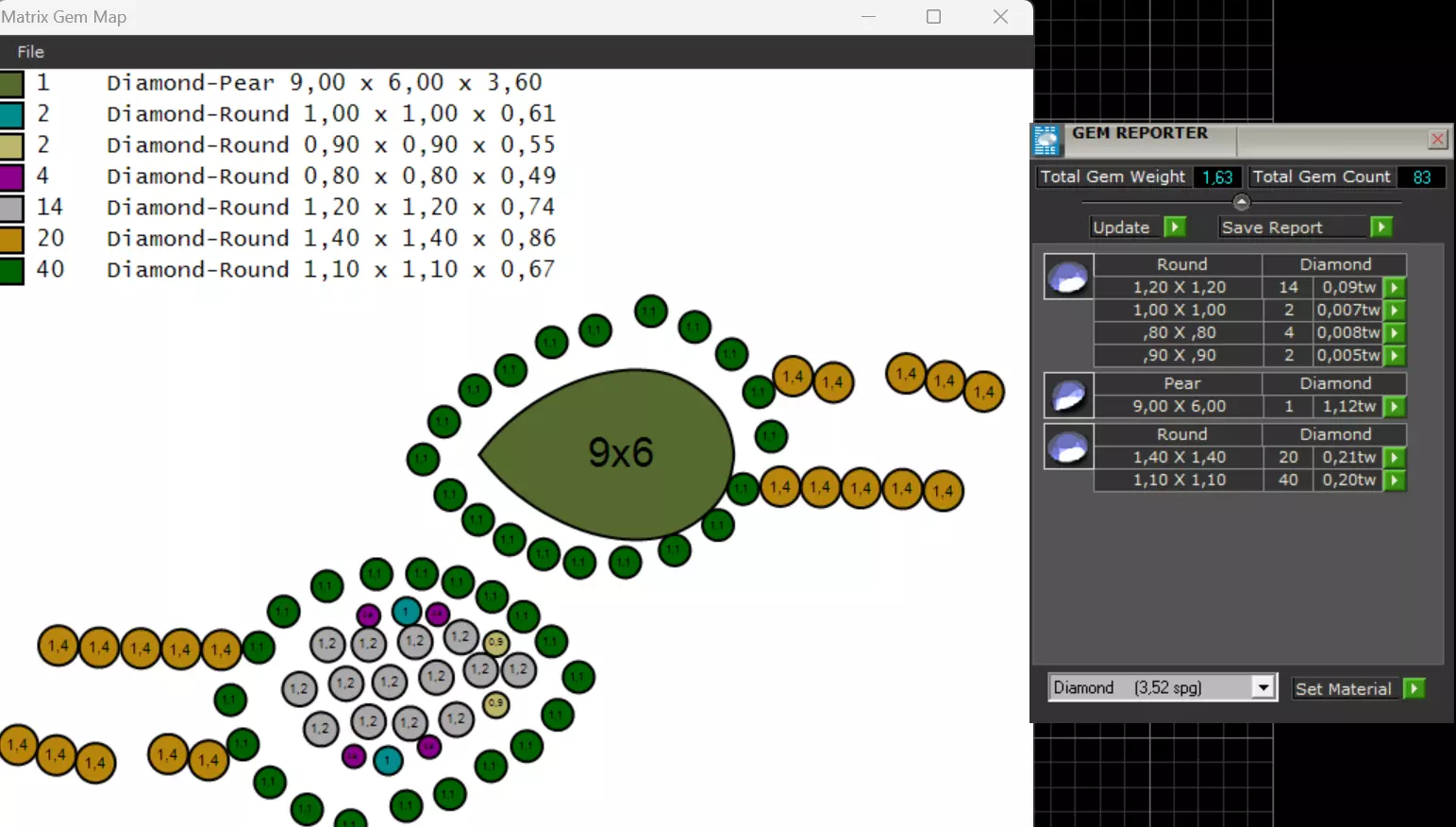Screen dimensions: 1456x827
Task: Click the 1,12tw pear weight cell
Action: (x=1348, y=406)
